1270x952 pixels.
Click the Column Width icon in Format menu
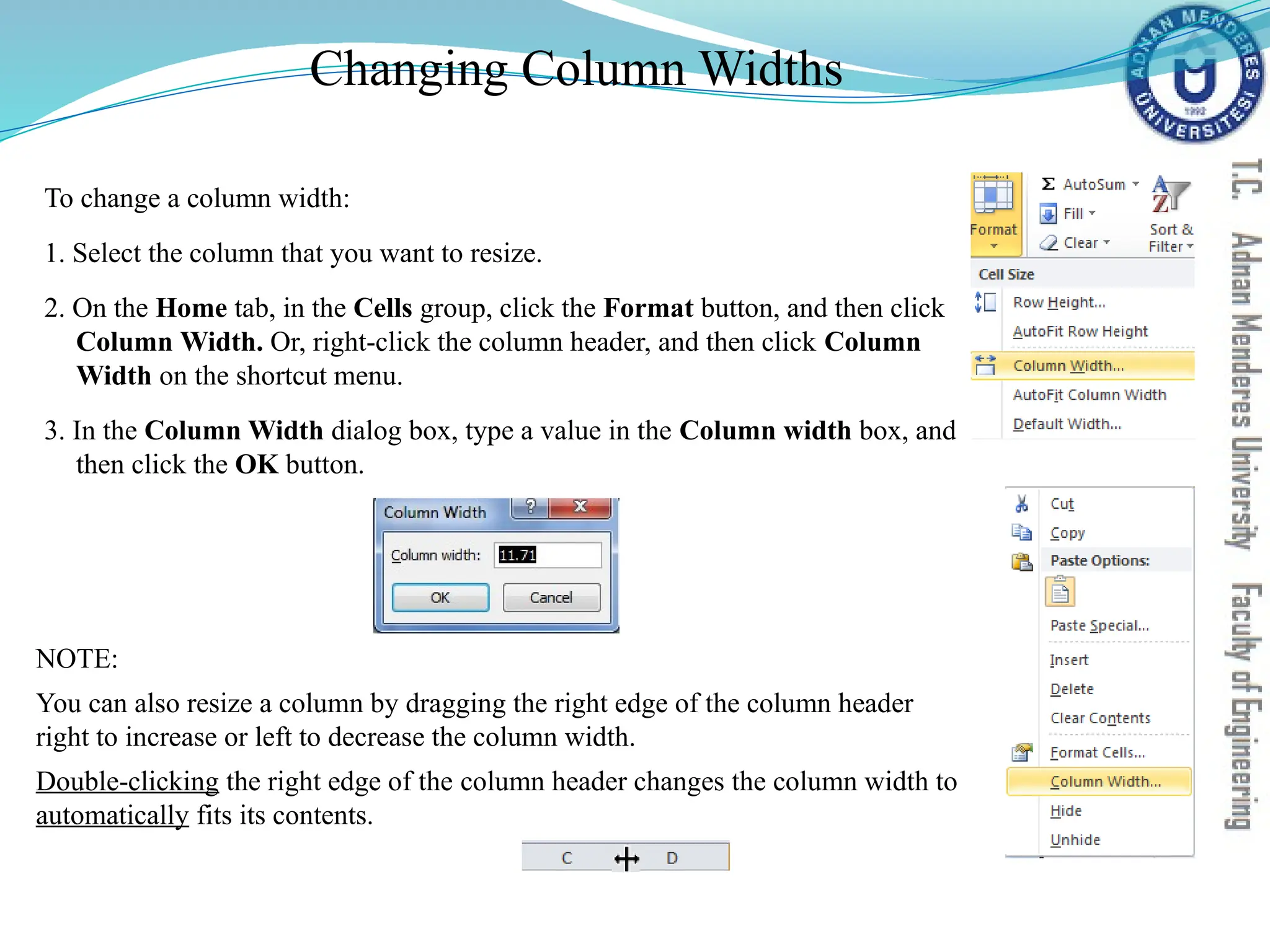[985, 365]
